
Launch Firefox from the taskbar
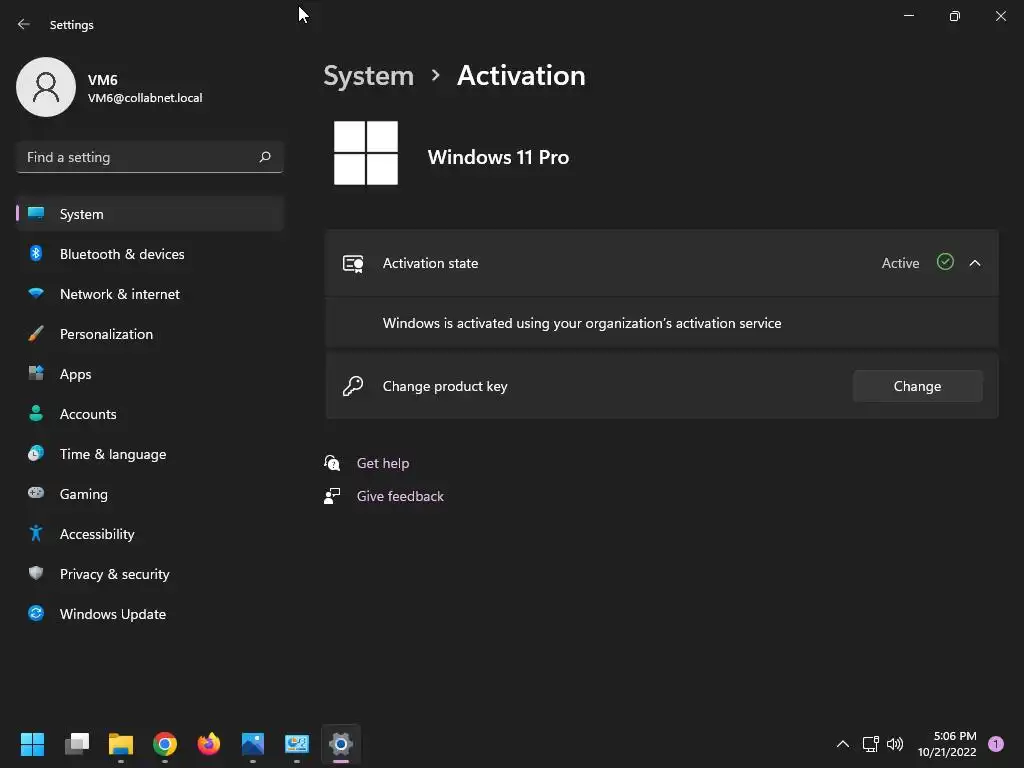(x=209, y=744)
